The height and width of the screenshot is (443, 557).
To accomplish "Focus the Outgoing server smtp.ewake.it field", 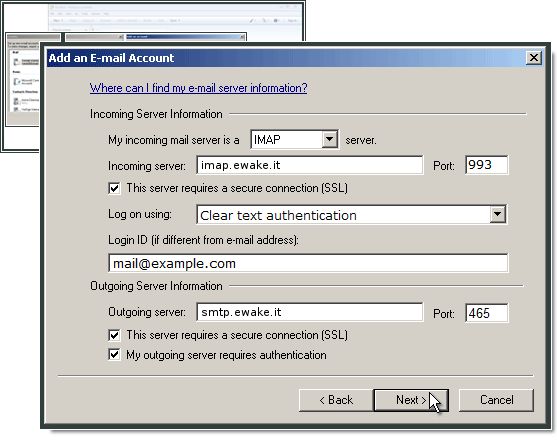I will point(309,312).
